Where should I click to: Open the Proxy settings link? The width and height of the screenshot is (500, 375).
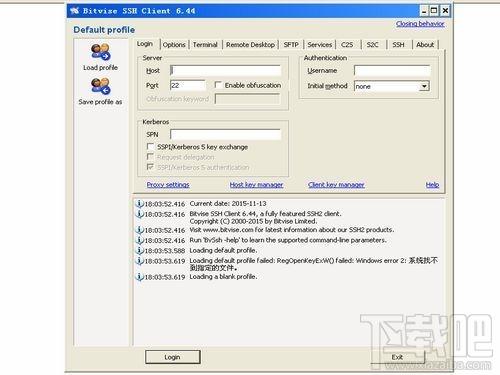[168, 185]
